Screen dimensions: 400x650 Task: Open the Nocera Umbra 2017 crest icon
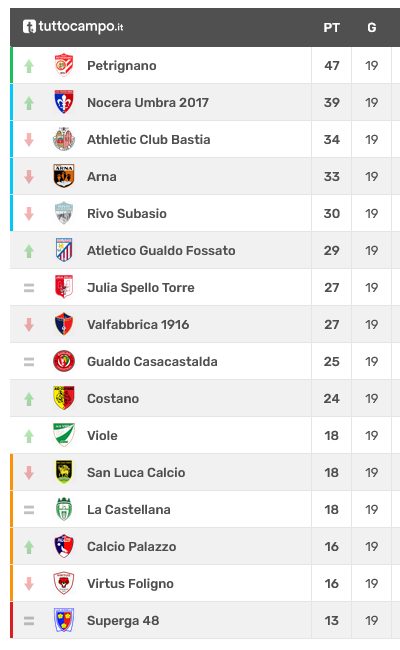point(64,102)
